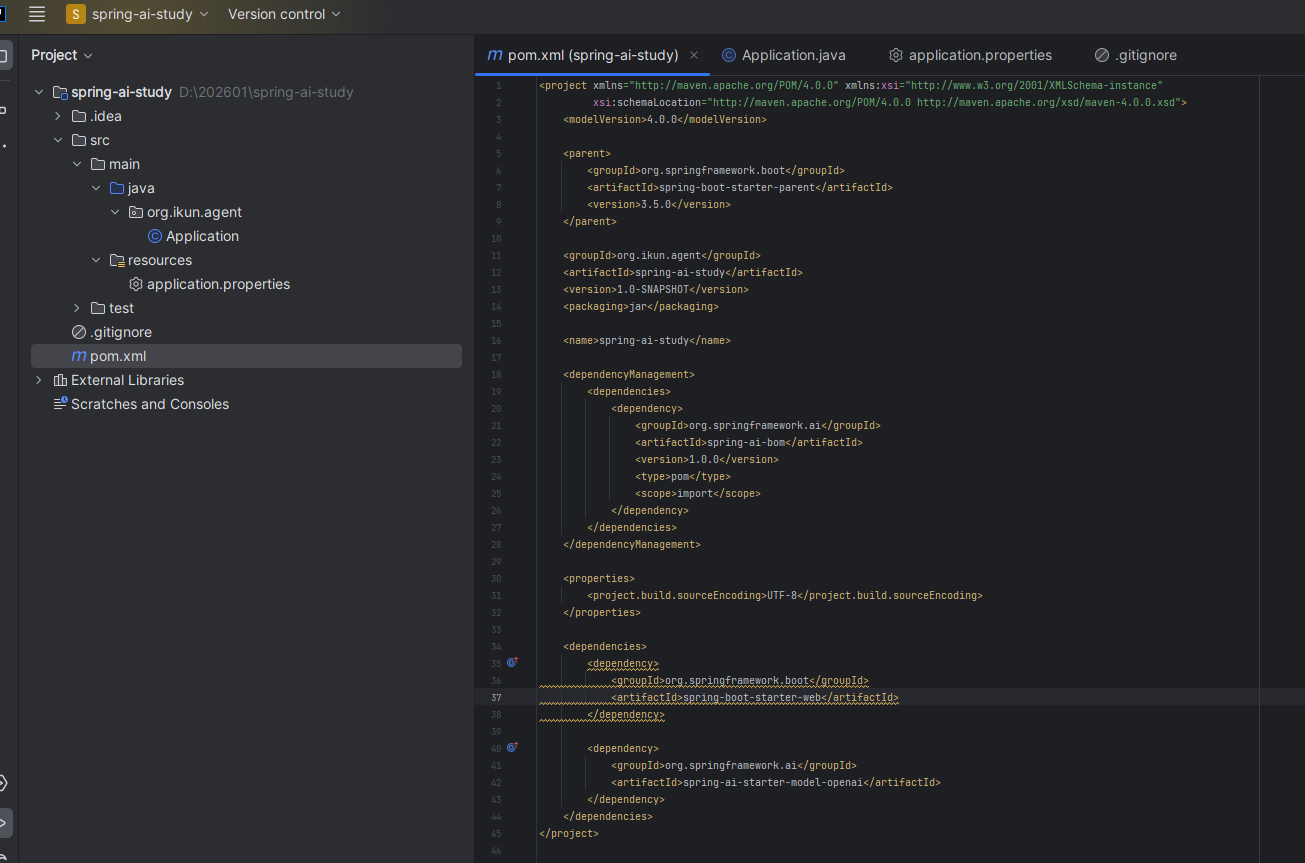Expand the .idea folder
Screen dimensions: 1305x863
[58, 116]
